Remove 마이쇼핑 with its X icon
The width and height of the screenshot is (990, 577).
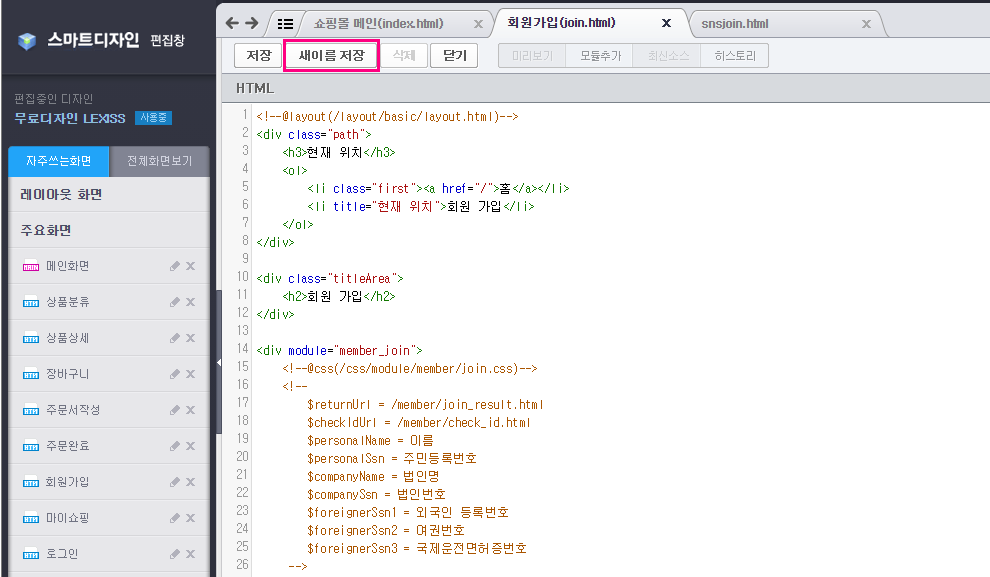(x=190, y=518)
